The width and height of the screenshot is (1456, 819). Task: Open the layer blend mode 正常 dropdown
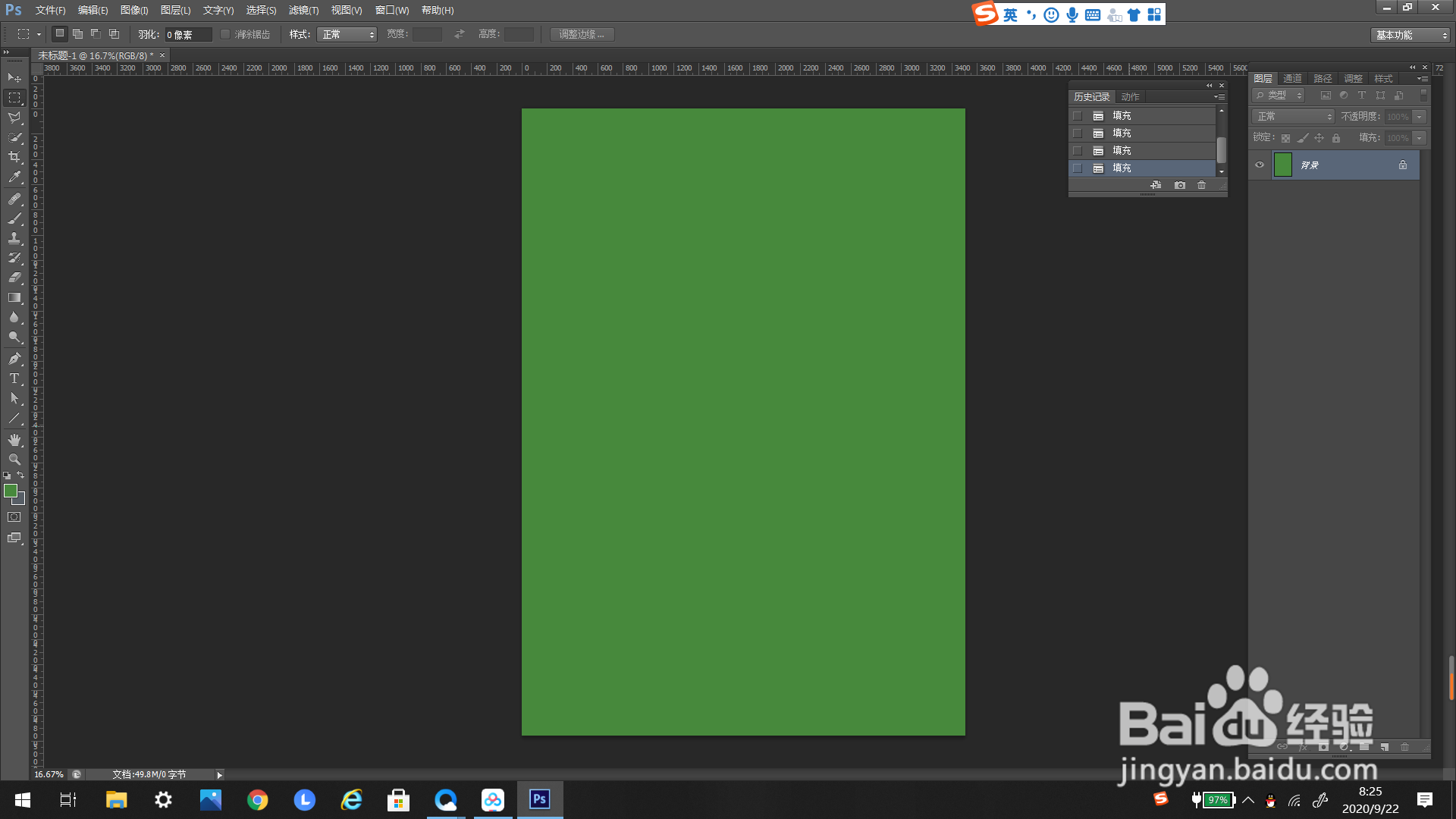1293,116
